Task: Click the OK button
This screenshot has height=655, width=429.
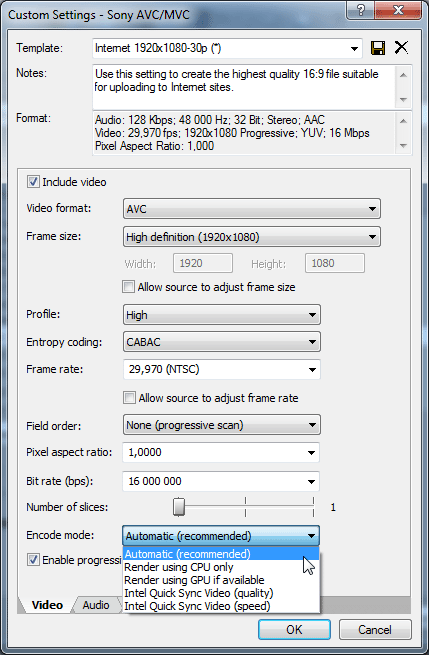Action: click(294, 630)
